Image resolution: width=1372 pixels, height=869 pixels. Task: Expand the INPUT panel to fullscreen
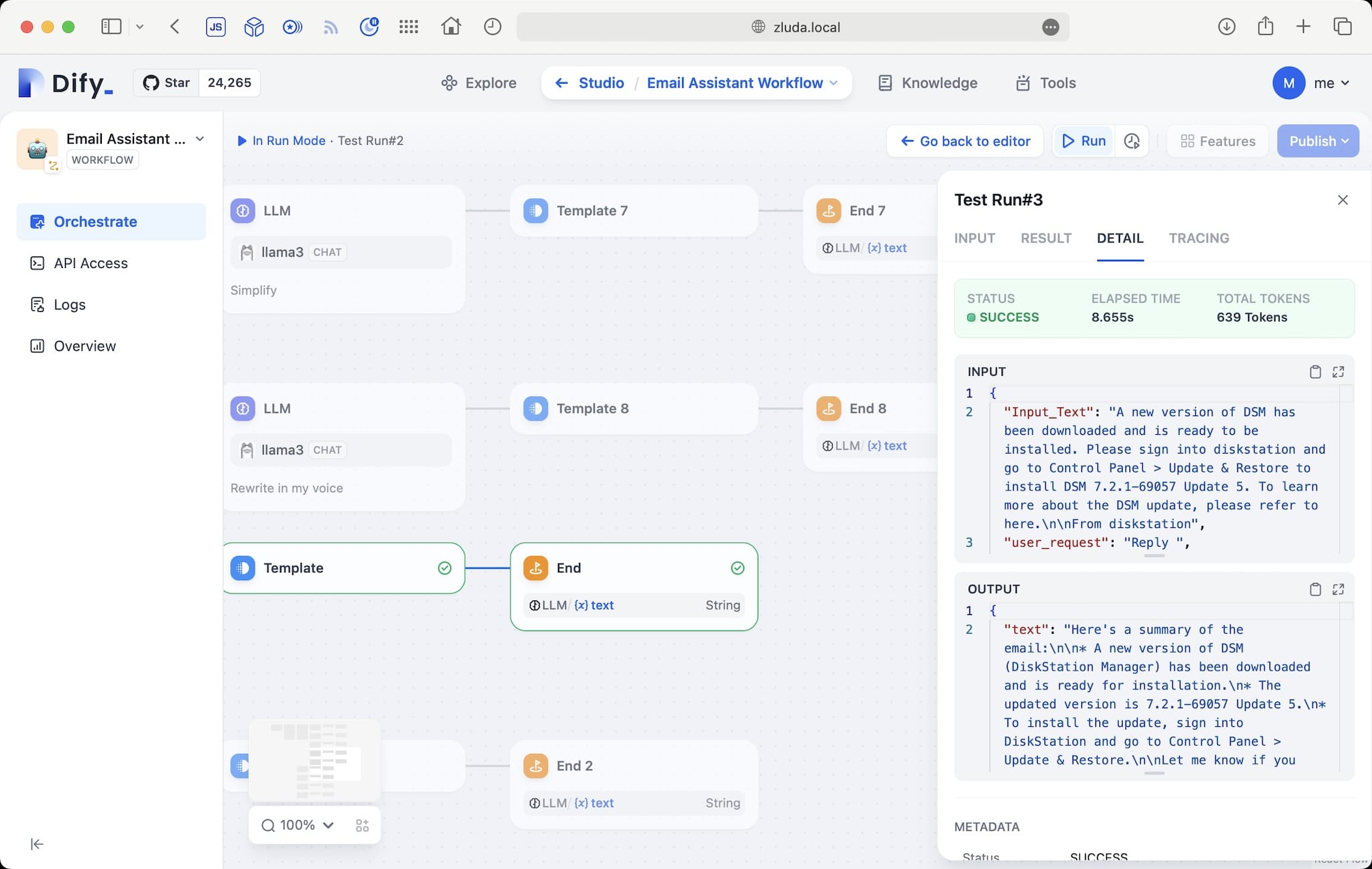click(x=1338, y=372)
